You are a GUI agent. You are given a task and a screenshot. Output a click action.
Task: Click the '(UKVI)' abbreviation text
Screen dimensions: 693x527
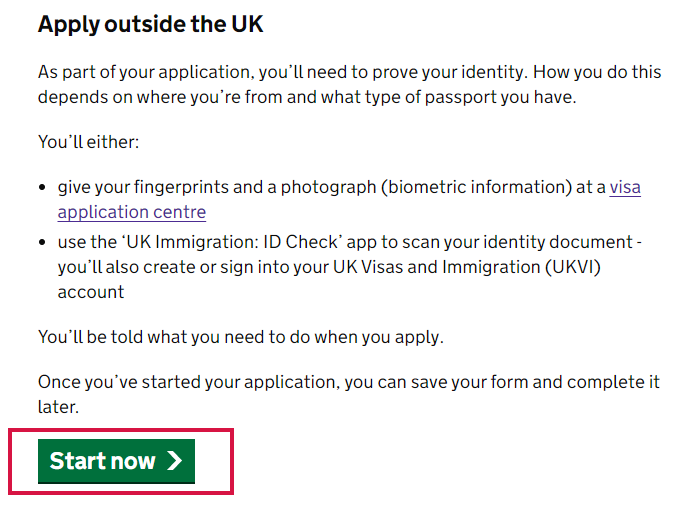(x=572, y=267)
